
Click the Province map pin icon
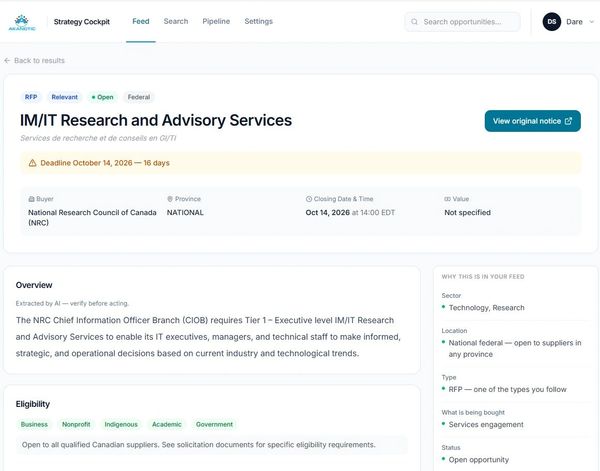pyautogui.click(x=170, y=199)
